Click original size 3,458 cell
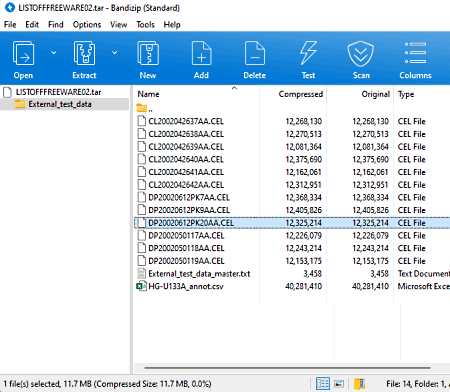Screen dimensions: 450x392 (379, 274)
